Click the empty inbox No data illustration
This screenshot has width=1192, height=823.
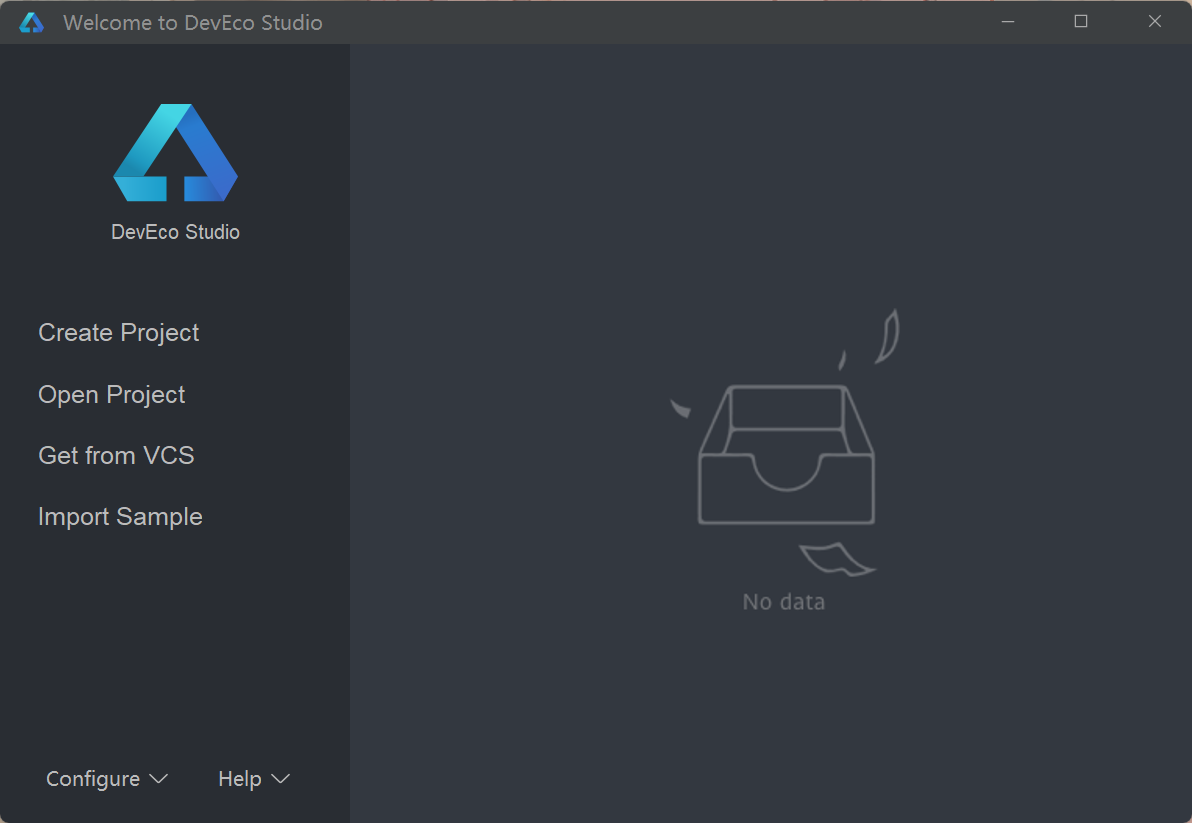pyautogui.click(x=785, y=443)
